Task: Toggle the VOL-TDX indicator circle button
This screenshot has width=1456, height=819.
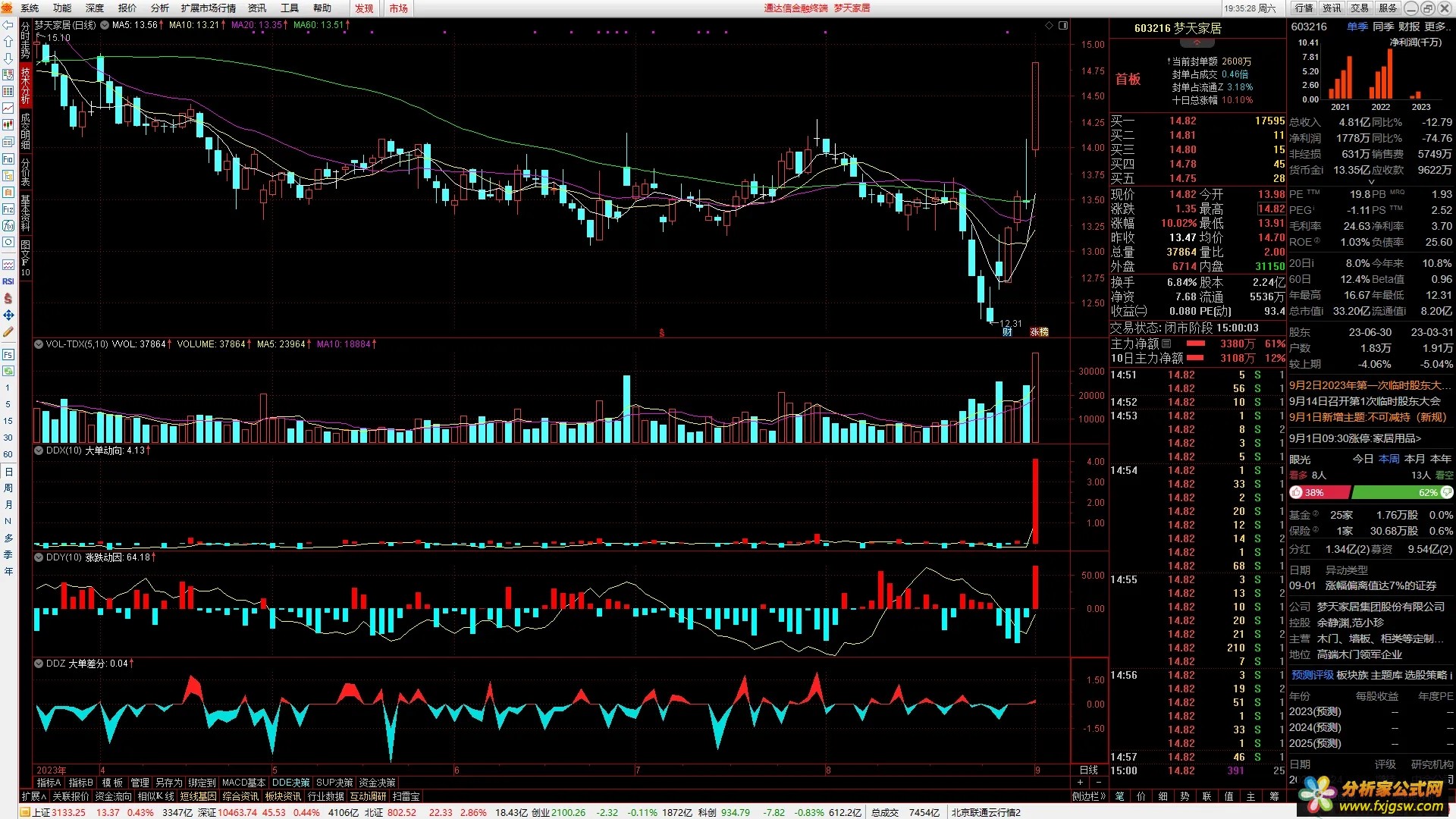Action: point(39,344)
